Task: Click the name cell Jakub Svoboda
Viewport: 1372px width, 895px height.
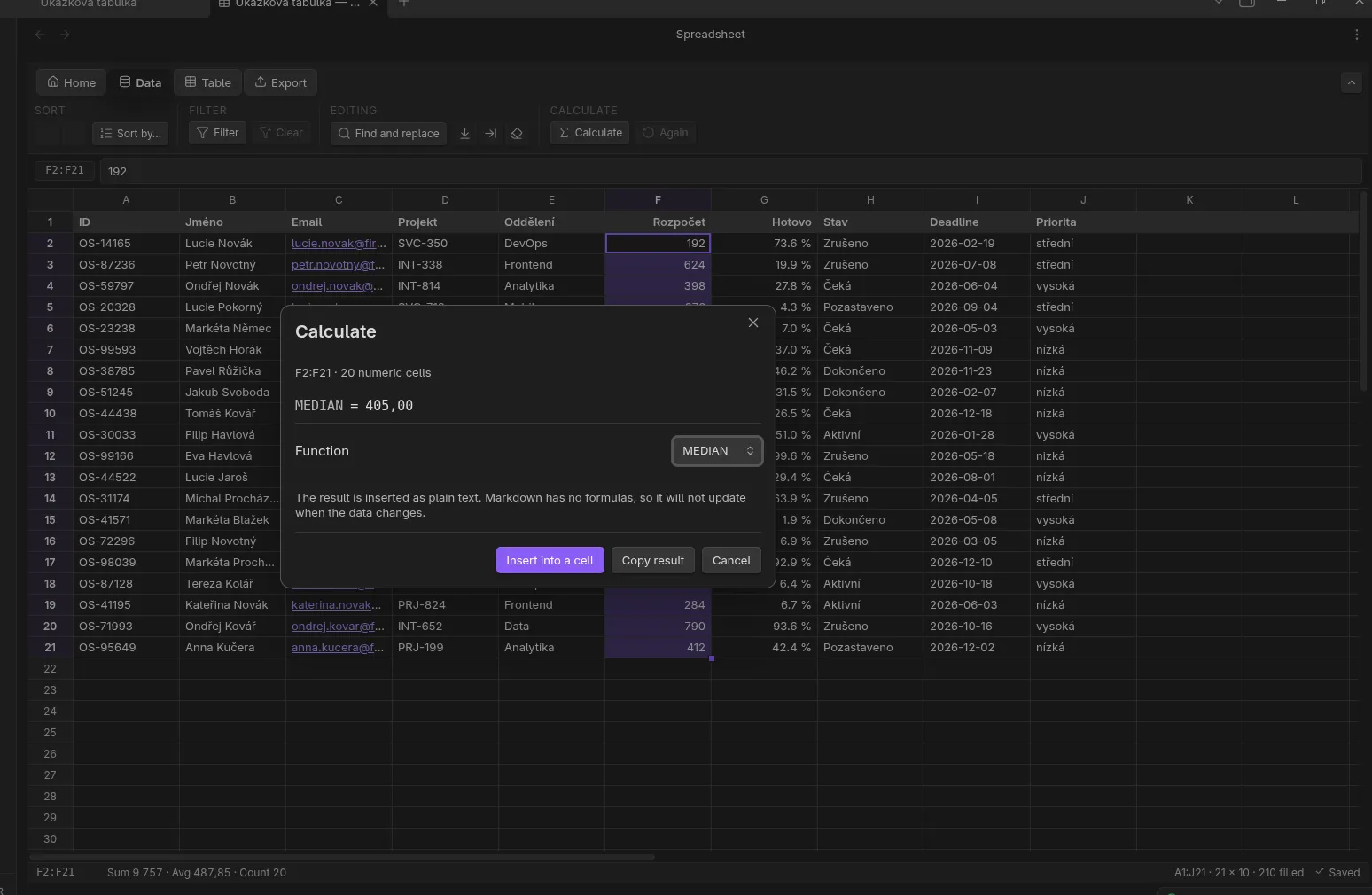Action: click(x=232, y=393)
